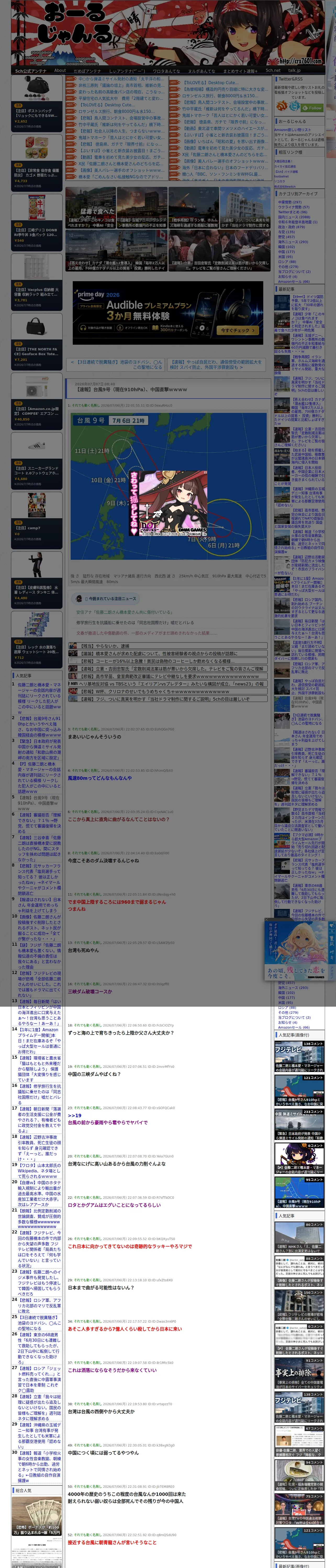Open category ウクライナ情勢 (57)
The height and width of the screenshot is (1568, 336).
(293, 207)
